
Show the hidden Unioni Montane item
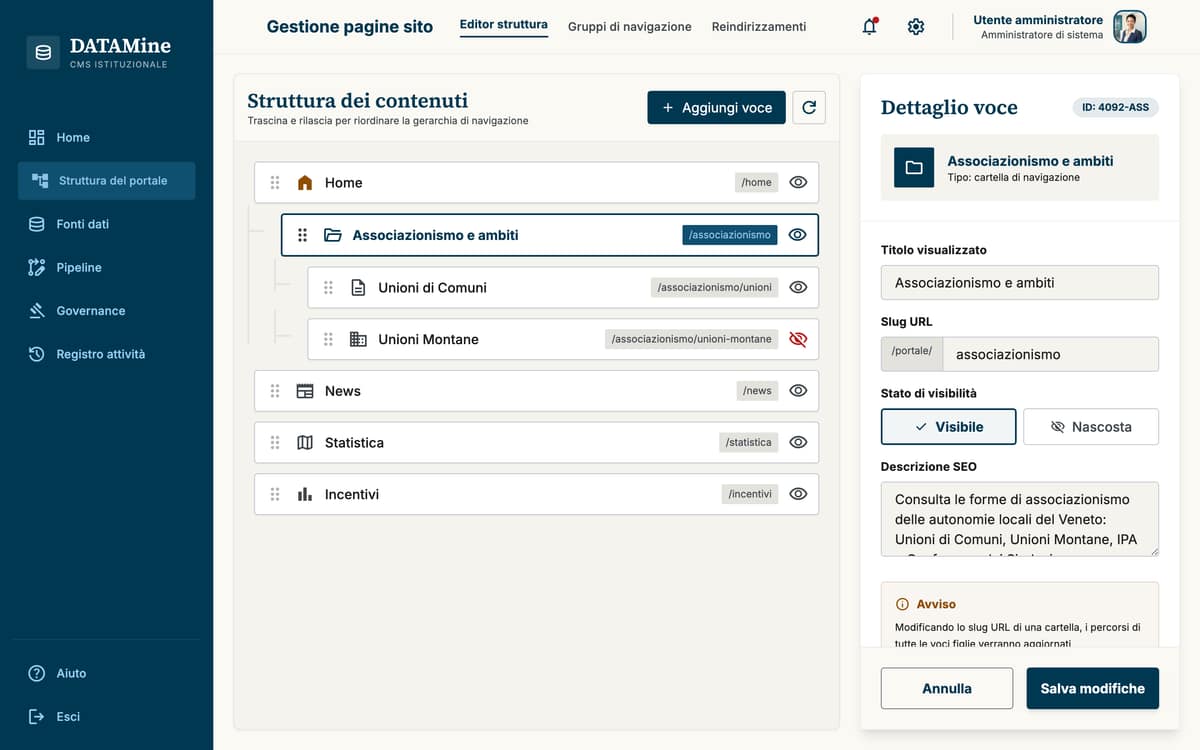(x=798, y=339)
